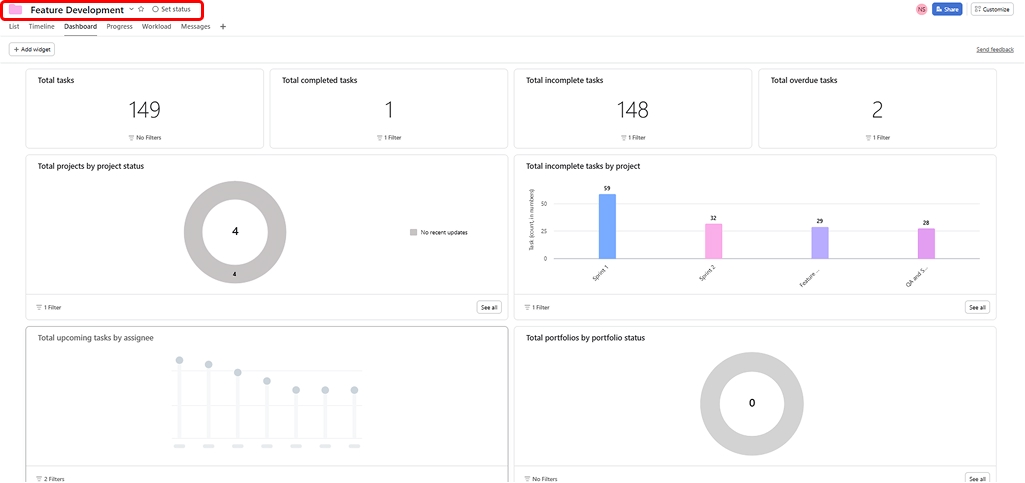1025x483 pixels.
Task: Click the QA bar showing 28
Action: [x=926, y=244]
